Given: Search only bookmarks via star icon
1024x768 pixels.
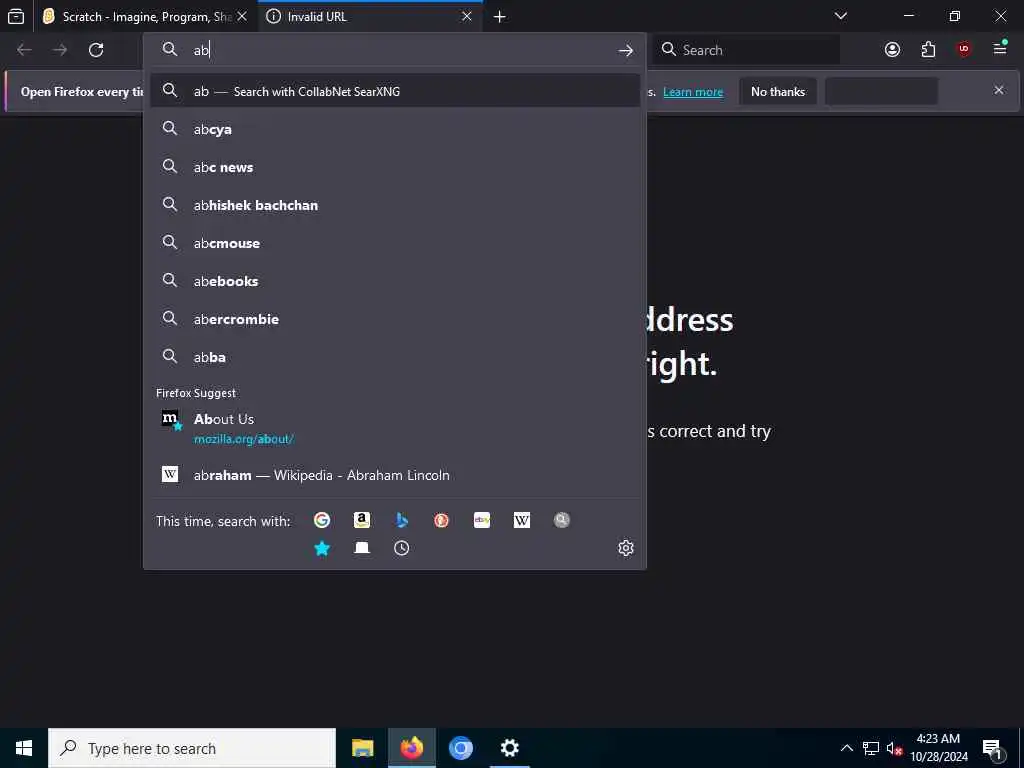Looking at the screenshot, I should 321,548.
